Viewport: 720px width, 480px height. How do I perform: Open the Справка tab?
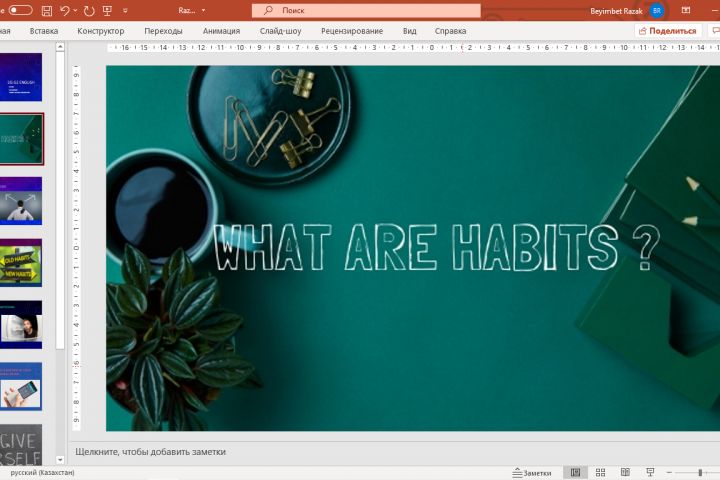click(x=450, y=31)
